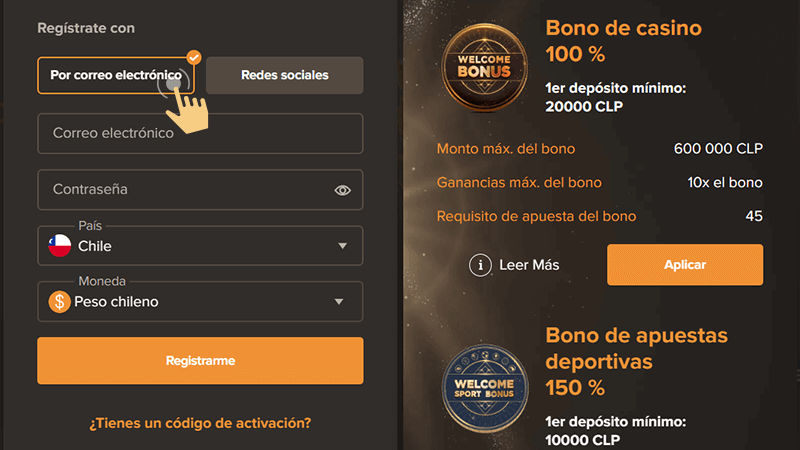
Task: Click the Registrarme button
Action: [200, 361]
